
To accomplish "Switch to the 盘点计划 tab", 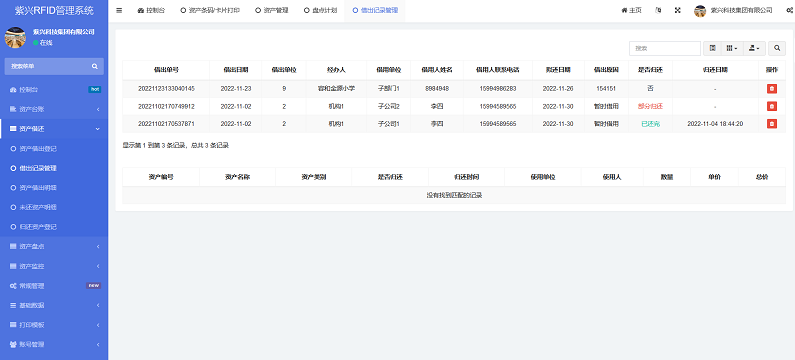I will [x=320, y=11].
